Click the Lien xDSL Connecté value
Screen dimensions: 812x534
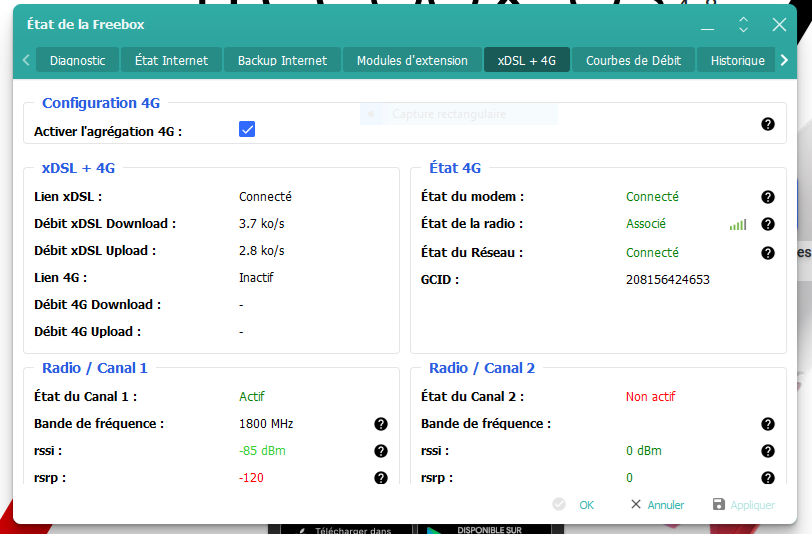coord(265,197)
